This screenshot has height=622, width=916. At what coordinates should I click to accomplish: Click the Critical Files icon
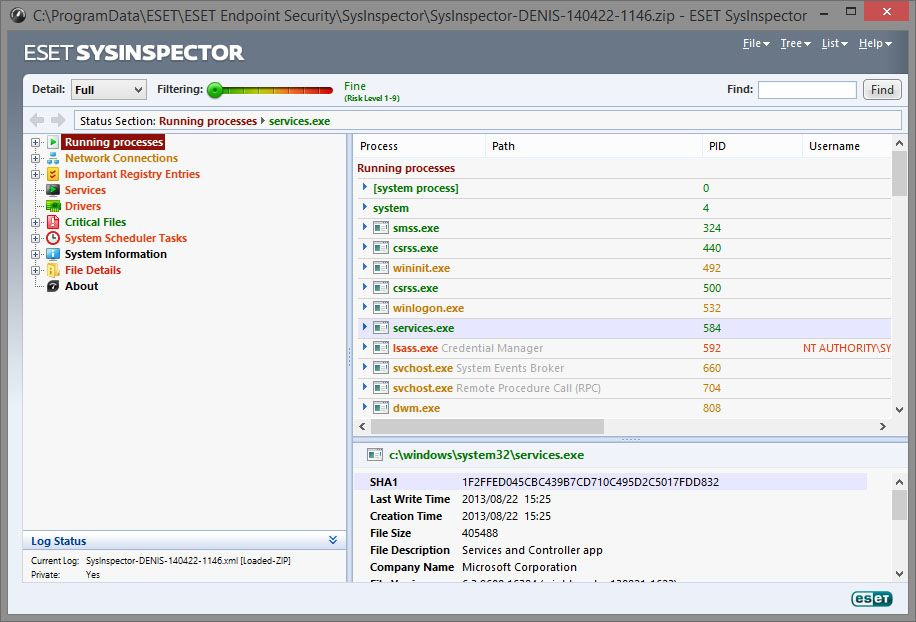click(53, 222)
